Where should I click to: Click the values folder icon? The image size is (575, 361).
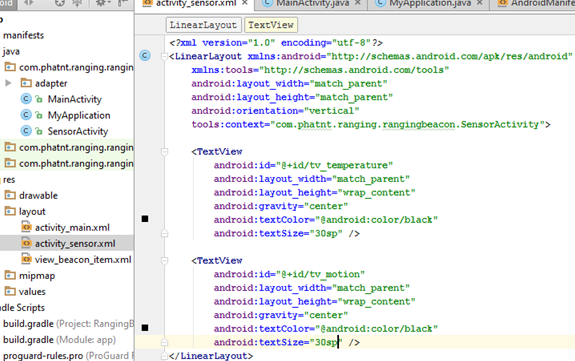tap(10, 291)
